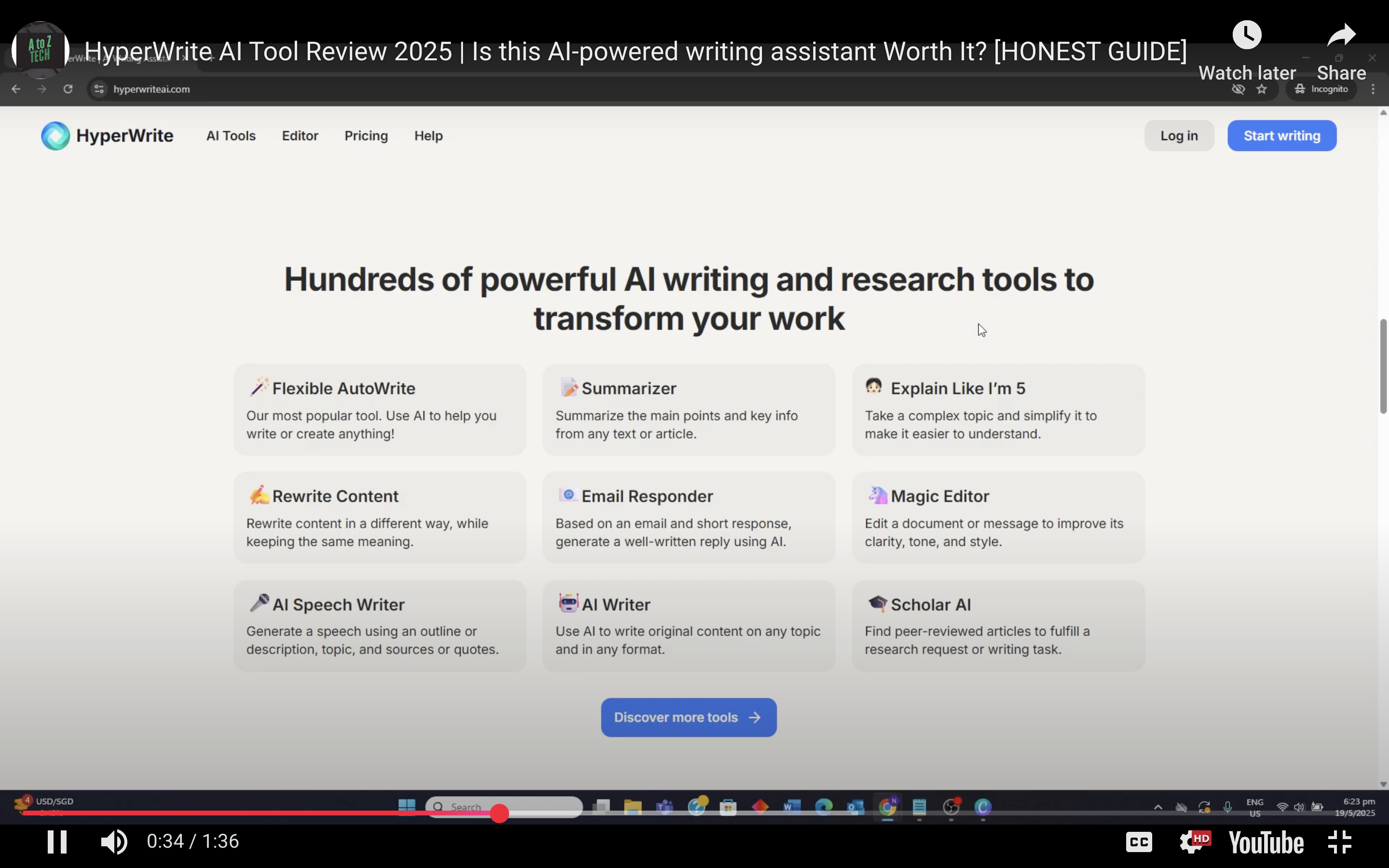
Task: Open third-party cookies blocked eye icon
Action: [x=1238, y=89]
